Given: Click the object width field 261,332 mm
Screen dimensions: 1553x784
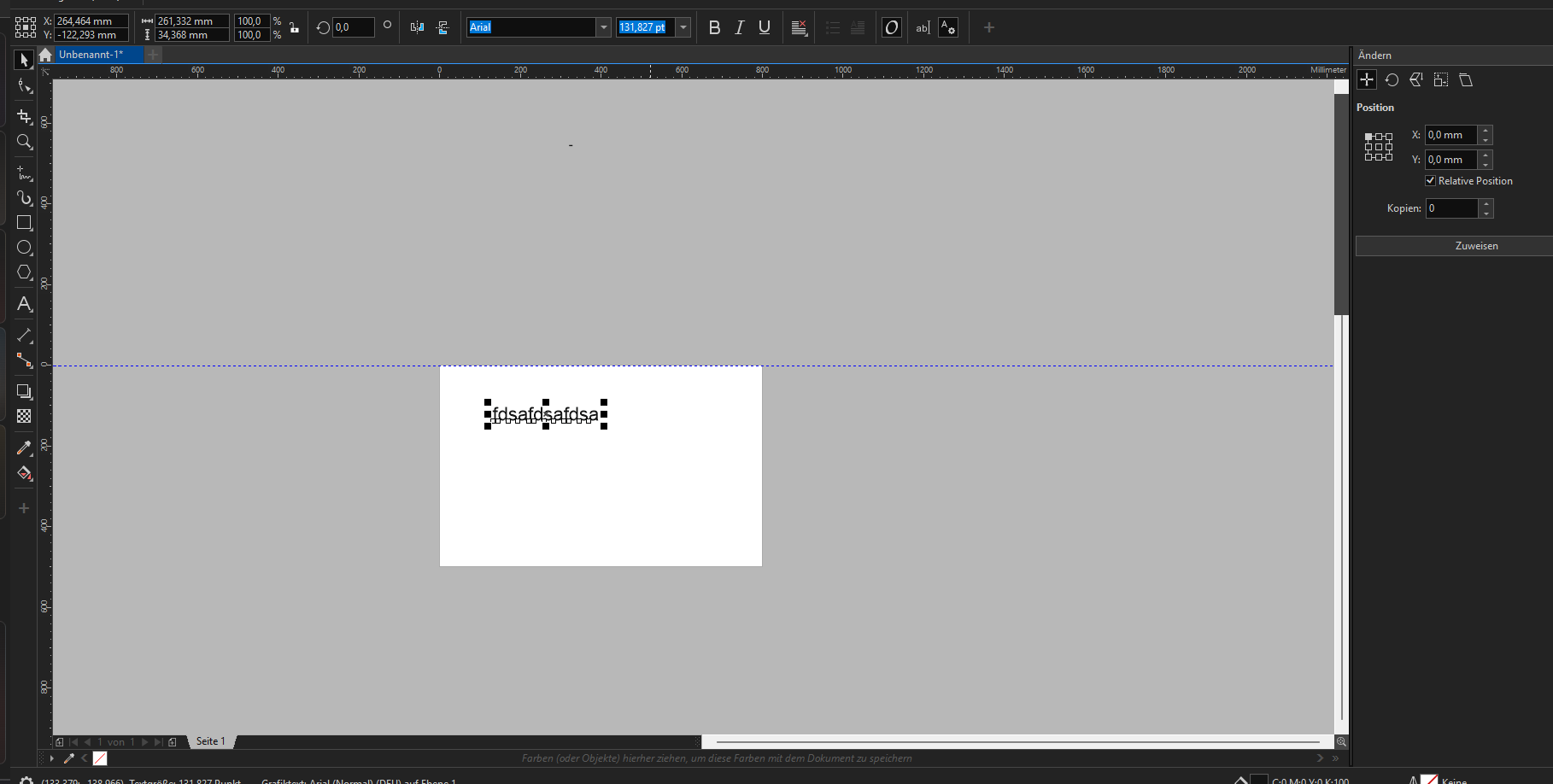Looking at the screenshot, I should coord(191,20).
